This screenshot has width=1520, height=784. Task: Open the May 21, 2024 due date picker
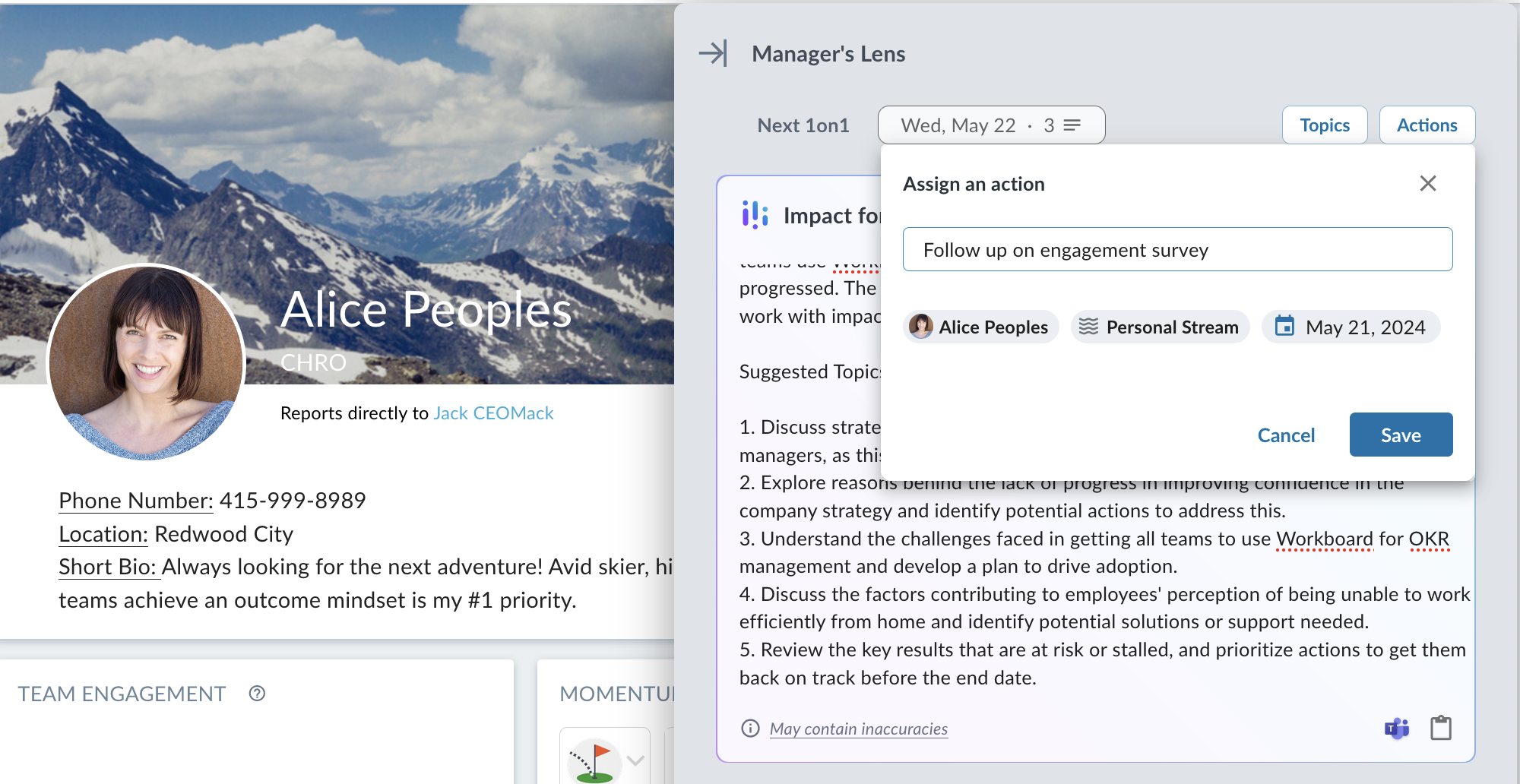(x=1351, y=327)
